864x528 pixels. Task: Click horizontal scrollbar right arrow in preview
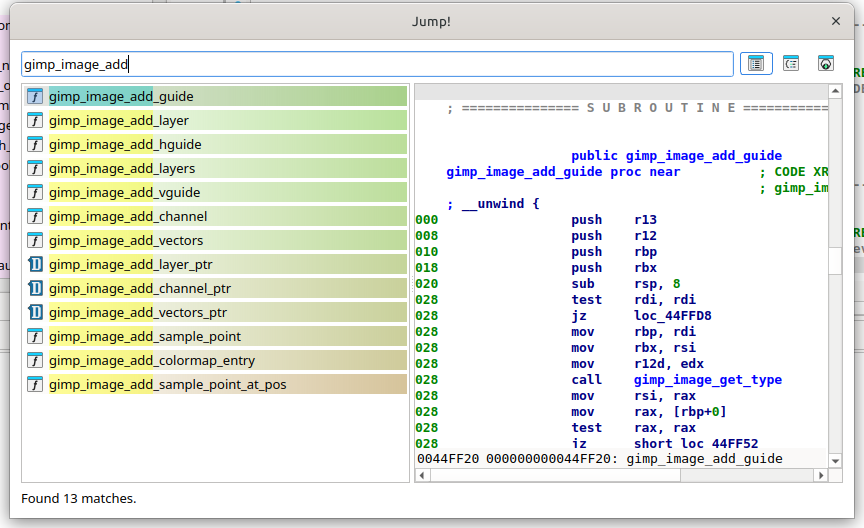821,475
